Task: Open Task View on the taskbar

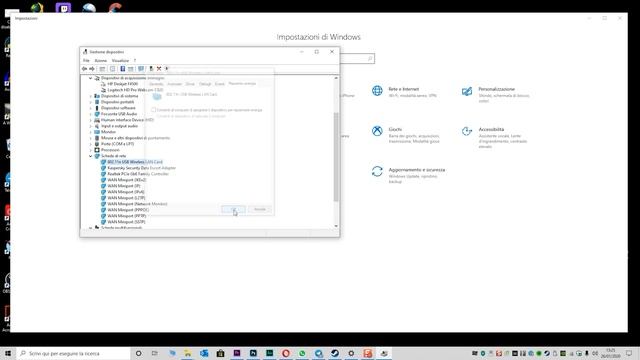Action: [x=155, y=353]
